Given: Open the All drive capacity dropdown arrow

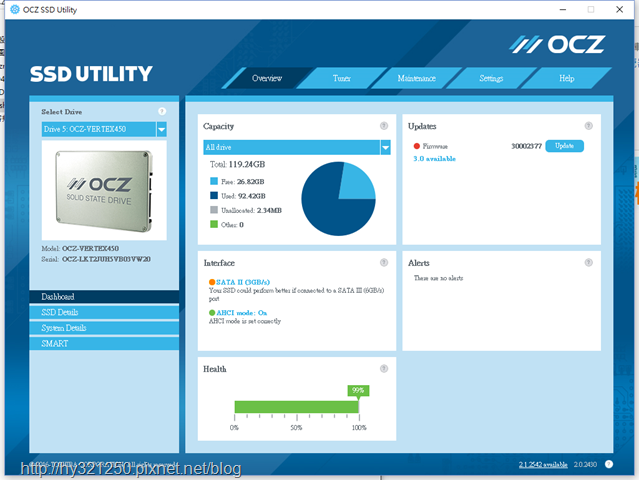Looking at the screenshot, I should coord(385,148).
